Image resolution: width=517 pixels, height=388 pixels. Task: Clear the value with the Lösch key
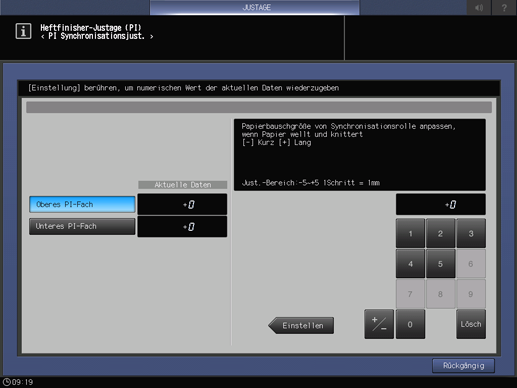click(471, 324)
